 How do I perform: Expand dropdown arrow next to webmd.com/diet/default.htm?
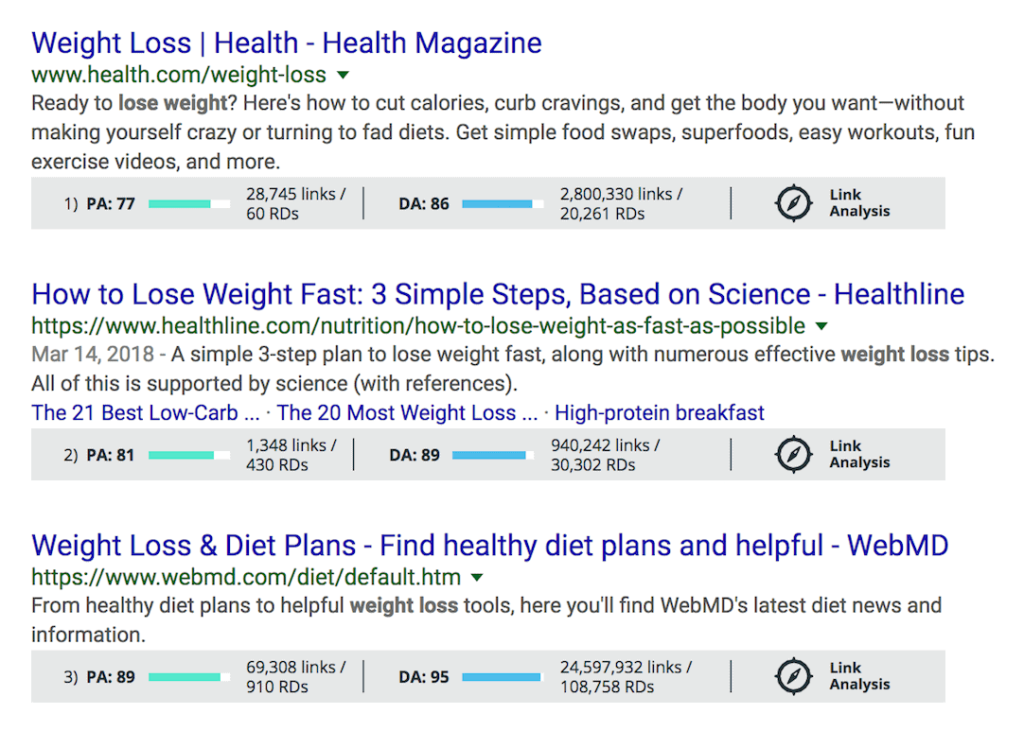coord(477,577)
